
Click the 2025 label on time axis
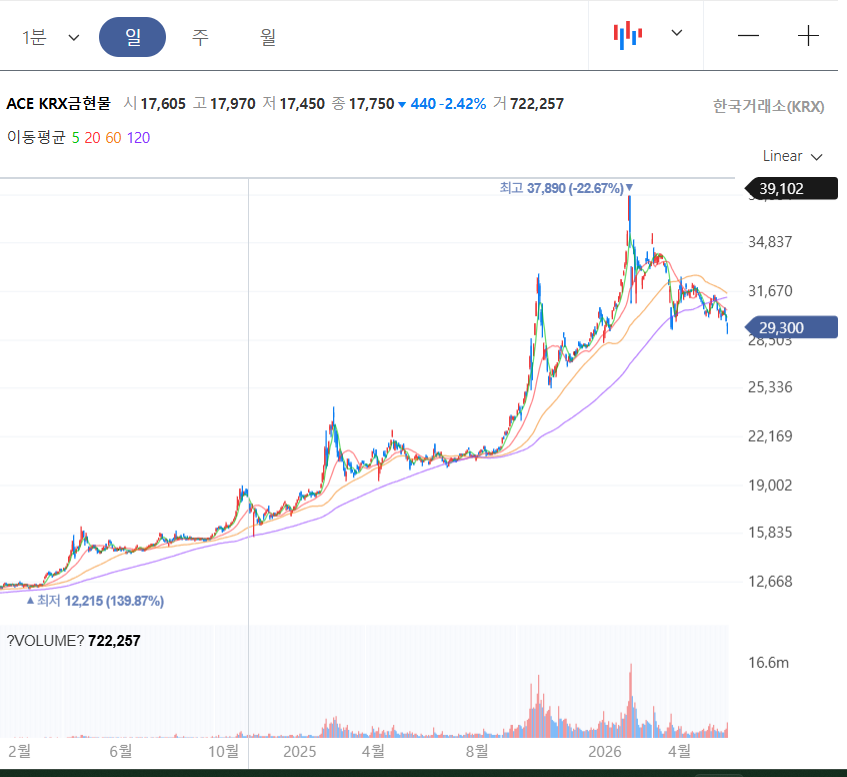pyautogui.click(x=300, y=752)
